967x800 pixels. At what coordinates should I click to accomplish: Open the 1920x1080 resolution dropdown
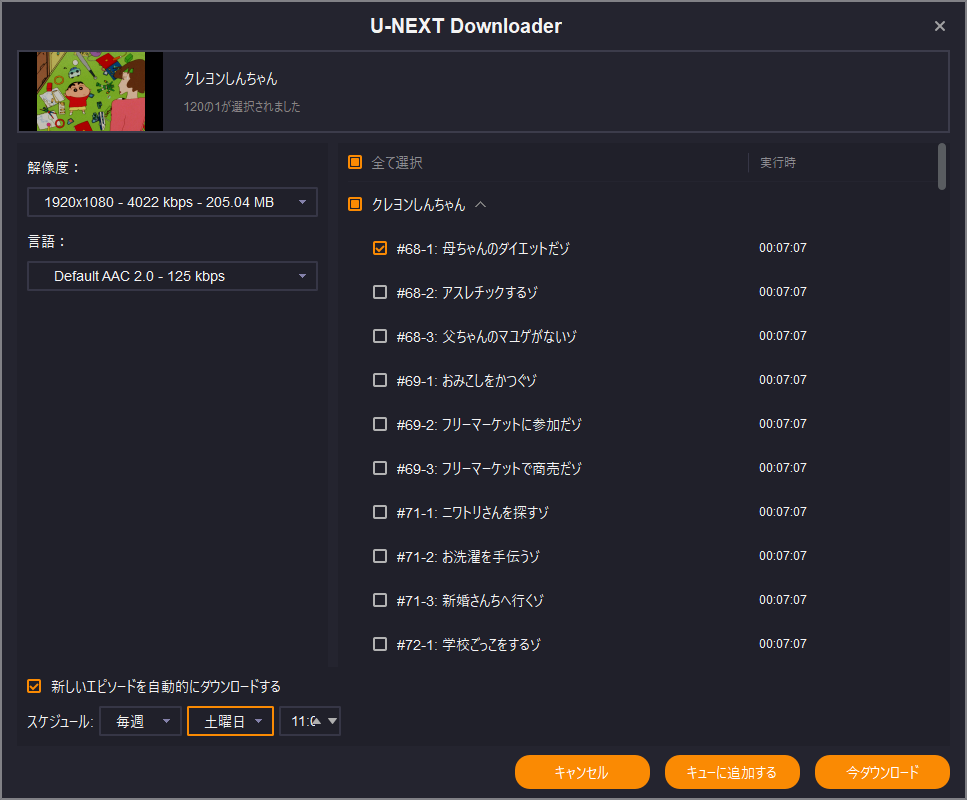pos(172,202)
